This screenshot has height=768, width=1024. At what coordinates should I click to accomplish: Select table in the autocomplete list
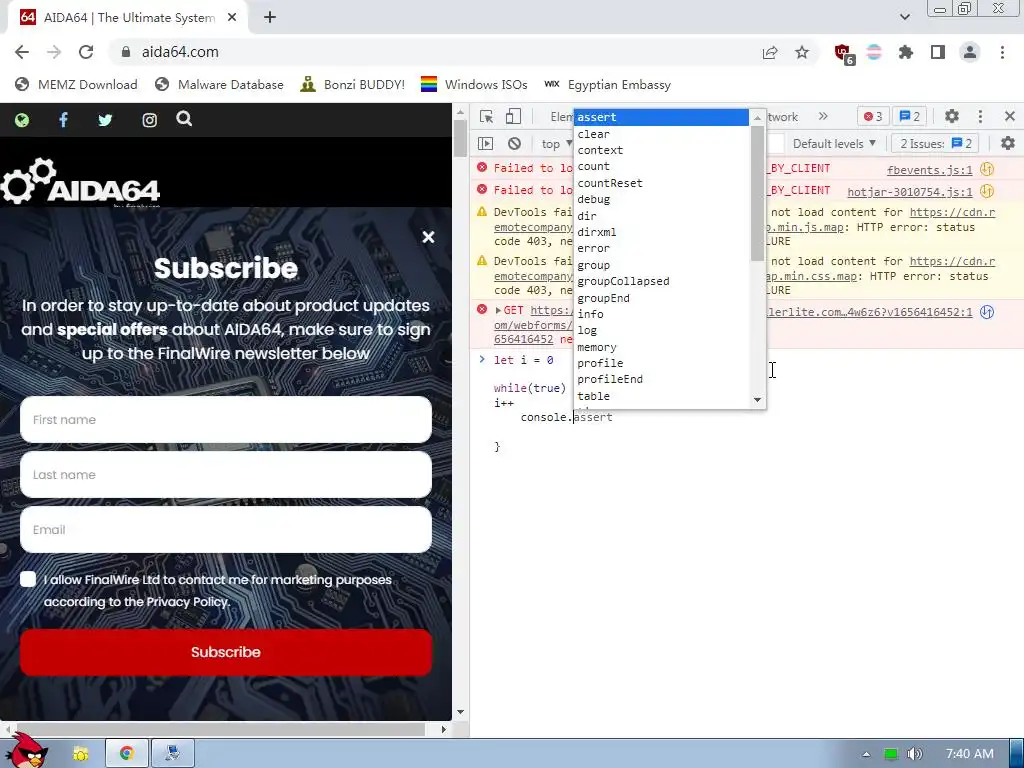pos(662,396)
